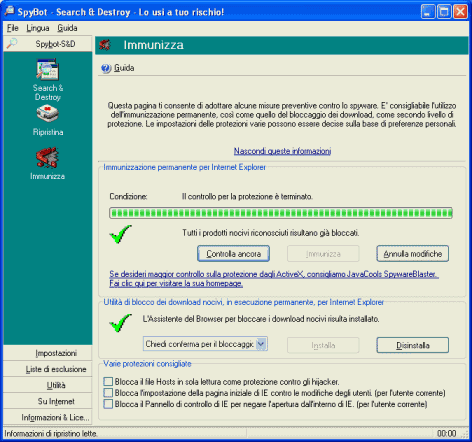Click the Guida link under the header
This screenshot has width=472, height=442.
124,68
